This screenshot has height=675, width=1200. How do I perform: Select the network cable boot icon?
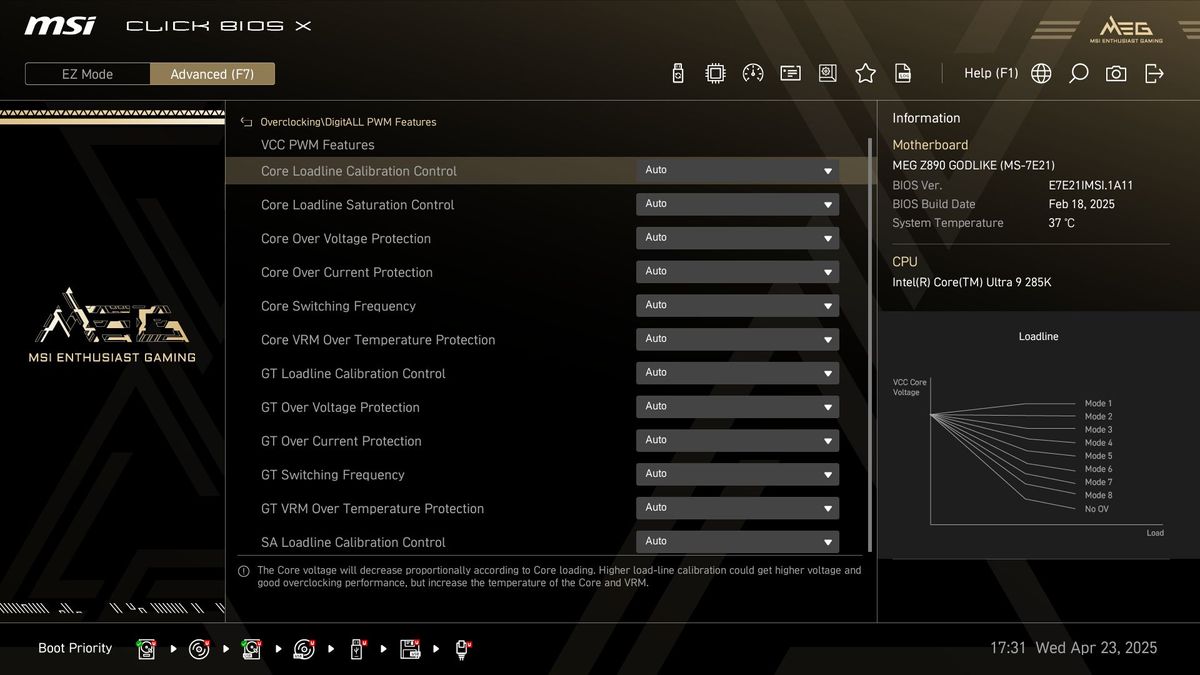pyautogui.click(x=463, y=649)
